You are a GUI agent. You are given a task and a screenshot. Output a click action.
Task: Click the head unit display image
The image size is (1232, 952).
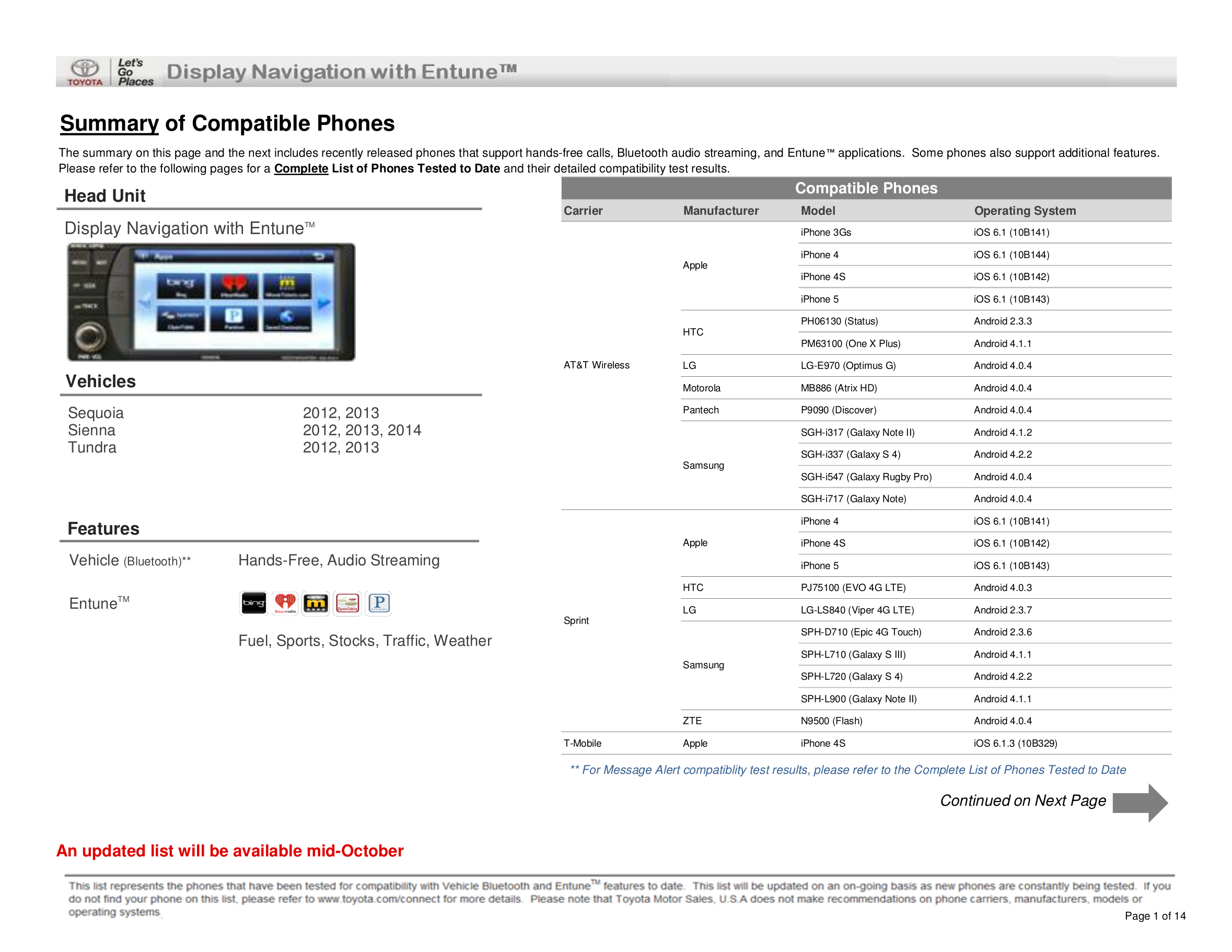tap(212, 303)
